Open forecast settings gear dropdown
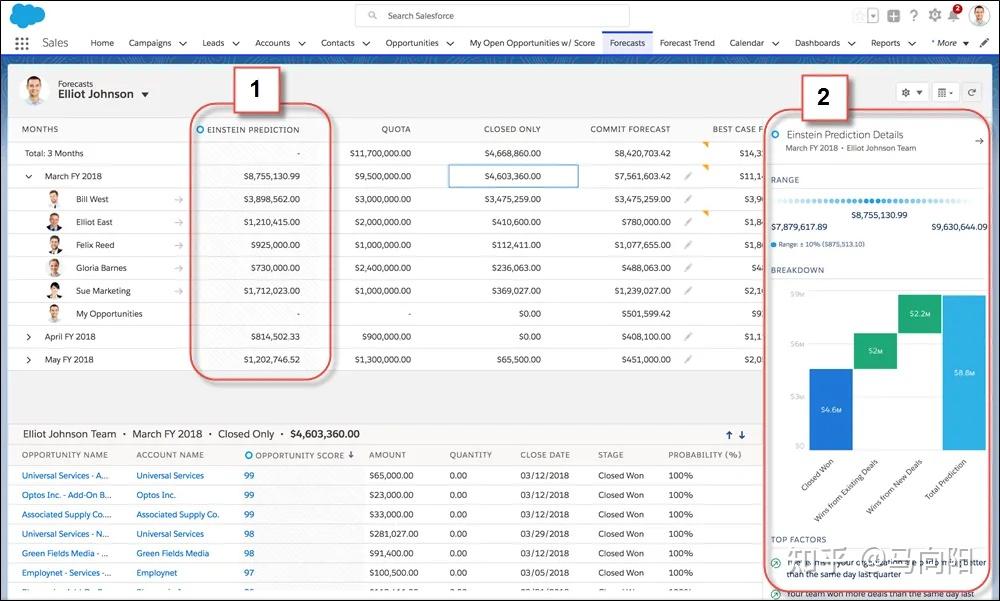The width and height of the screenshot is (1000, 601). (912, 93)
